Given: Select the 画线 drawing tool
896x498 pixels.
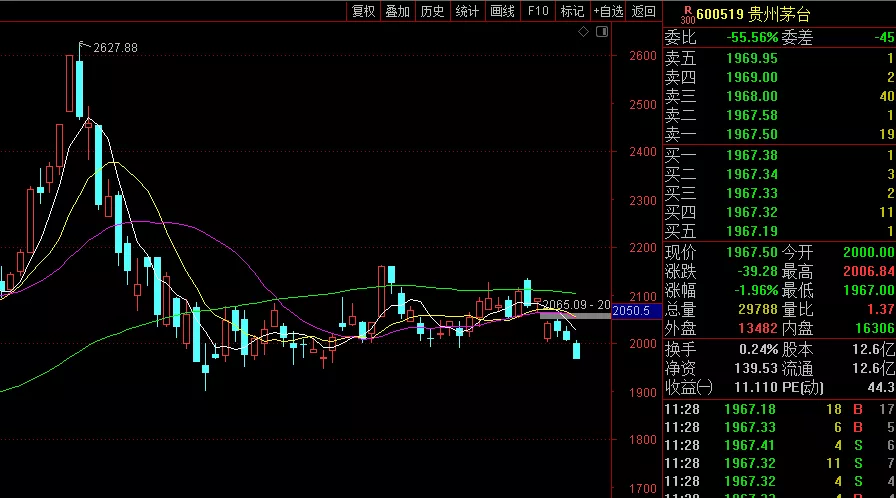Looking at the screenshot, I should click(x=502, y=11).
